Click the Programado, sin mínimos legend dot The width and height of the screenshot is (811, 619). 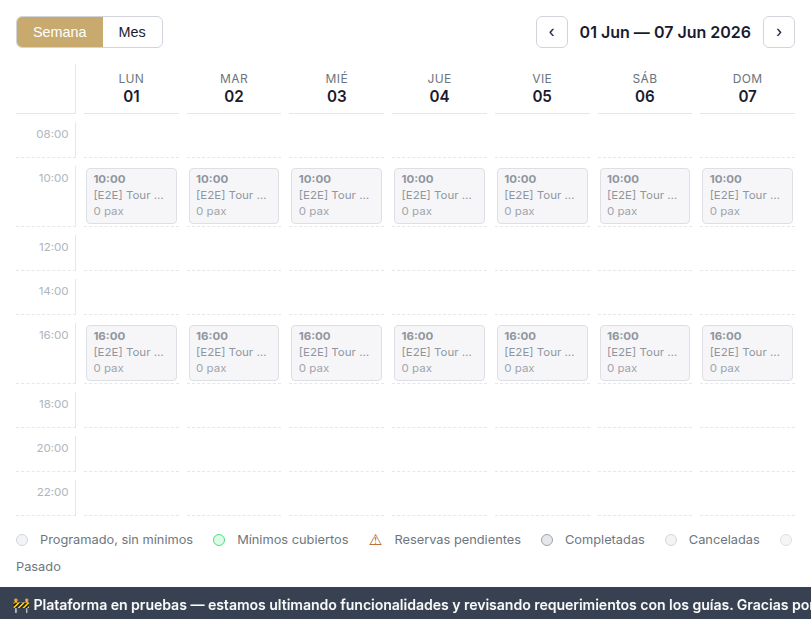click(x=22, y=540)
